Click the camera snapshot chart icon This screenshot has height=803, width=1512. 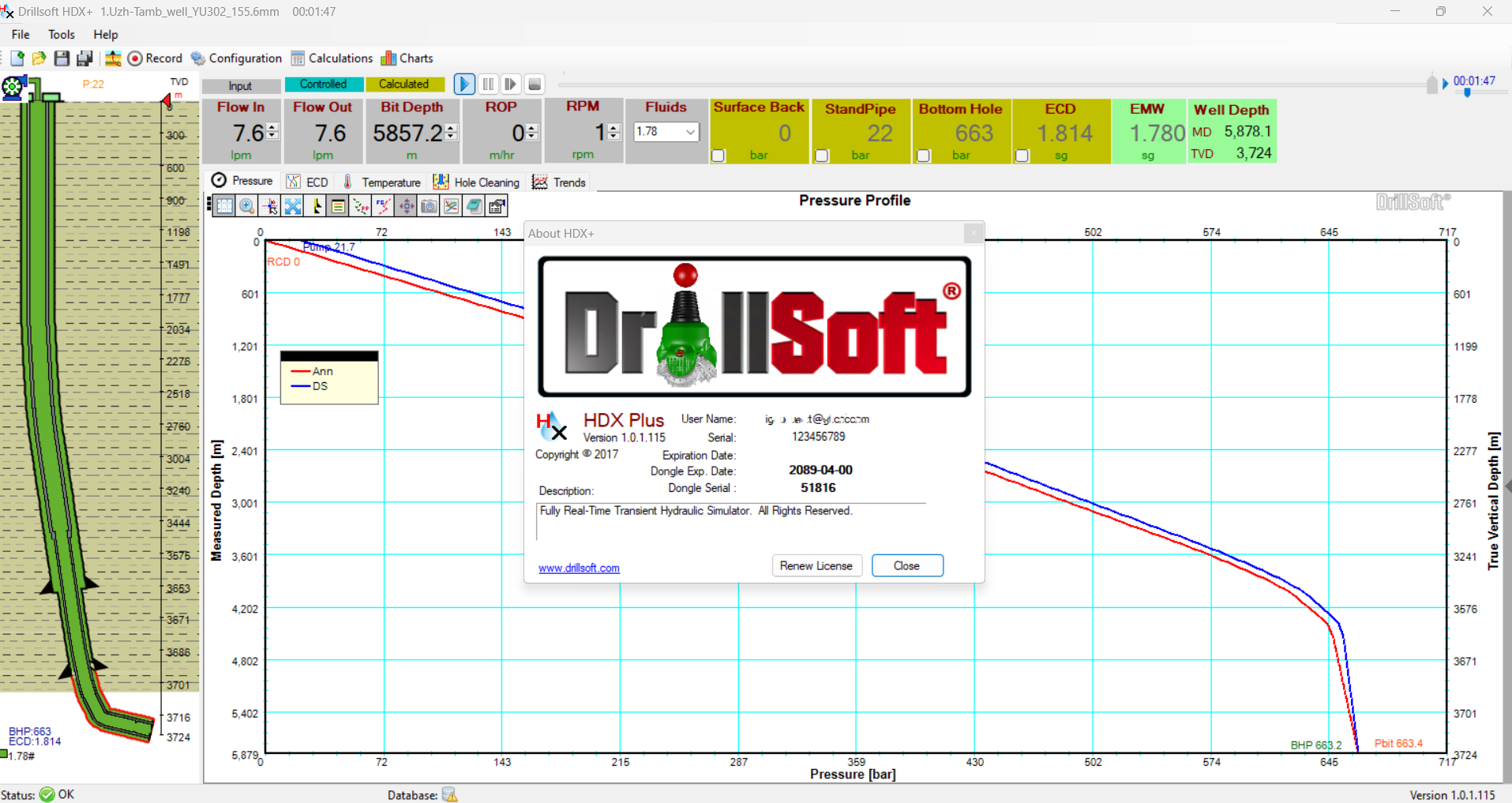429,206
